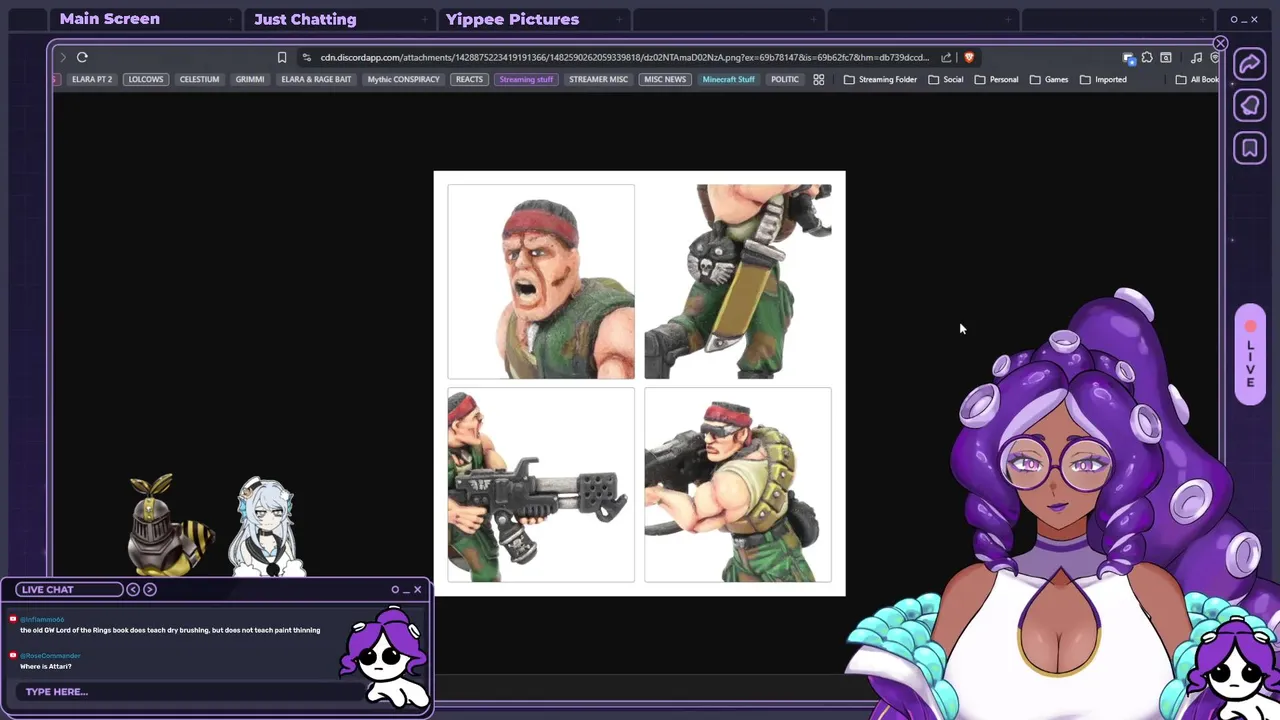Screen dimensions: 1280x720
Task: Open the LOLCOWS bookmark
Action: pos(146,79)
